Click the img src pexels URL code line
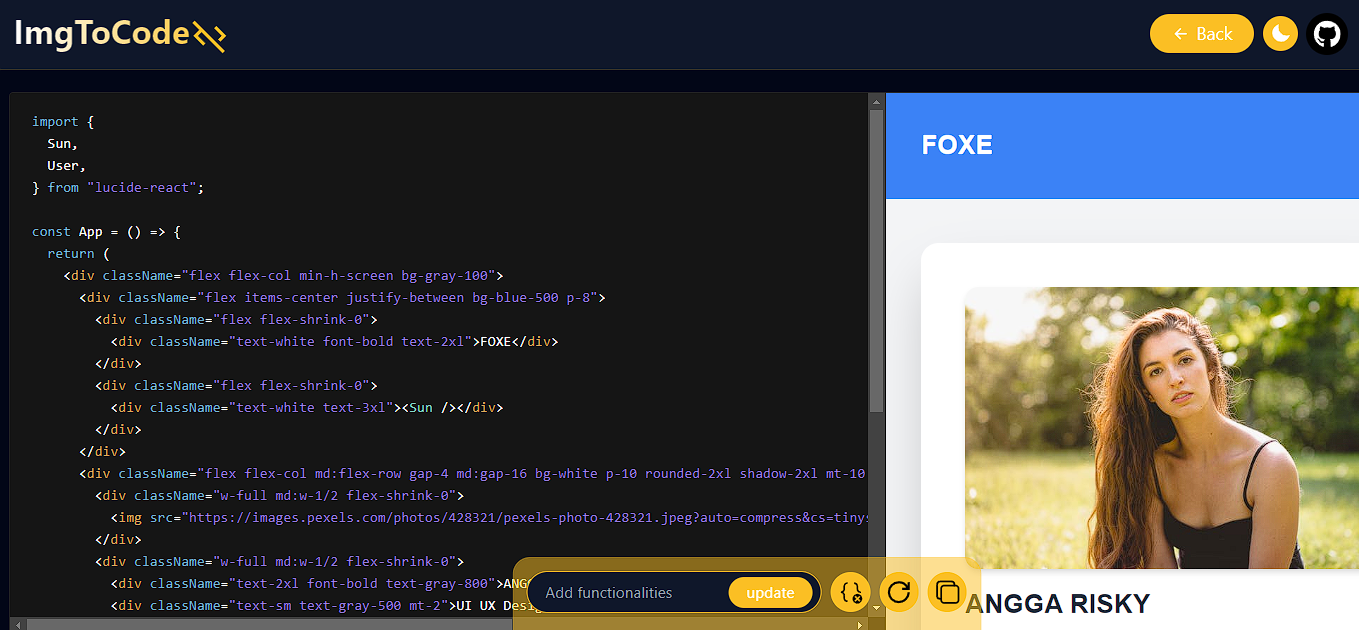This screenshot has width=1359, height=630. [488, 517]
